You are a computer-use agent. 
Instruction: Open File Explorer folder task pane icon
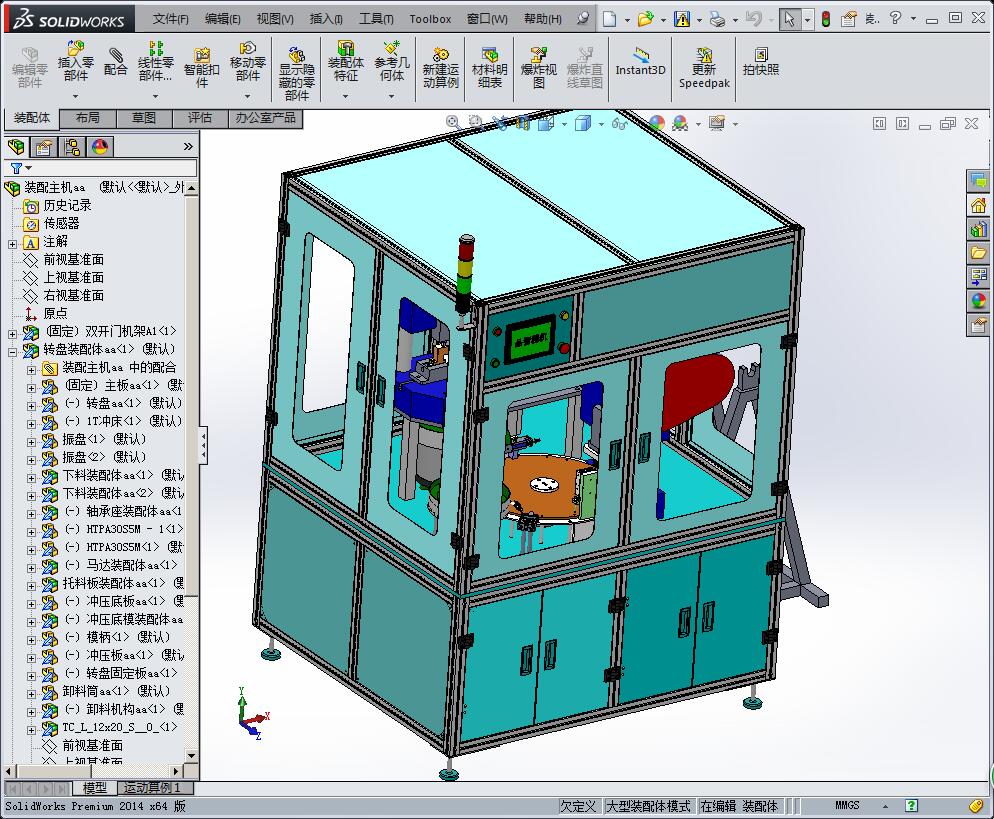pyautogui.click(x=979, y=252)
